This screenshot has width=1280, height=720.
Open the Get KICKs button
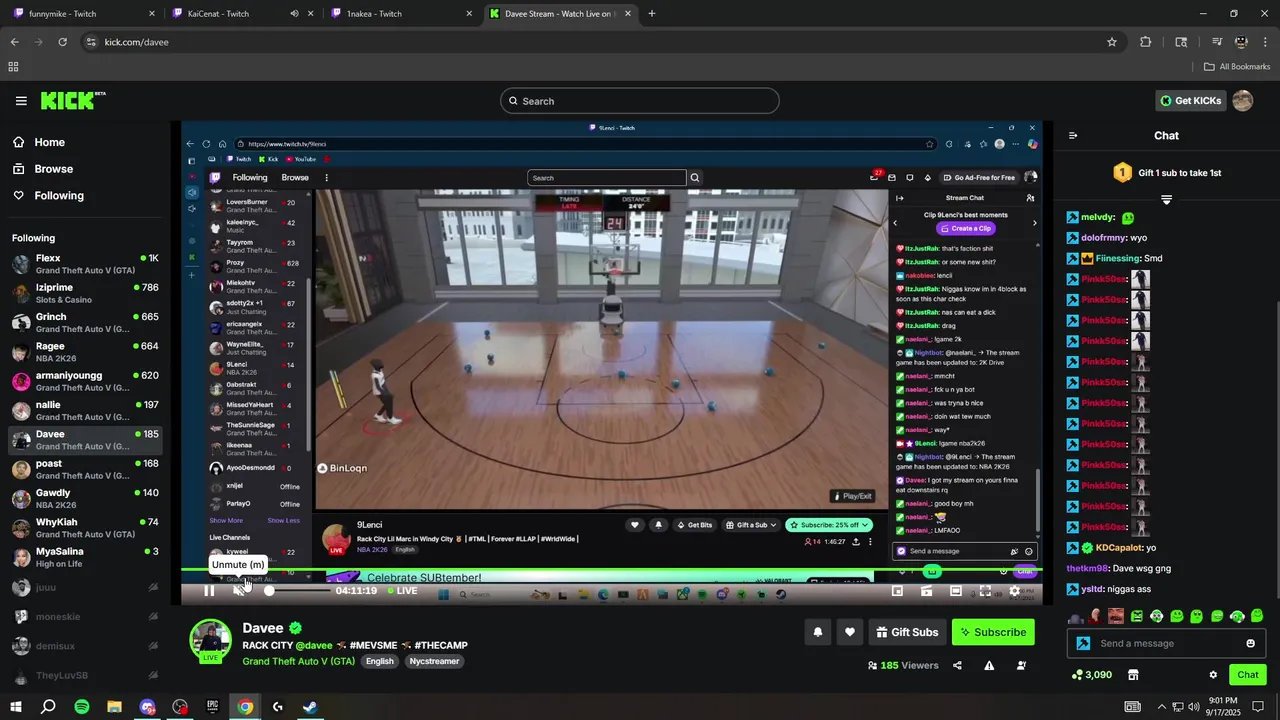pos(1190,101)
